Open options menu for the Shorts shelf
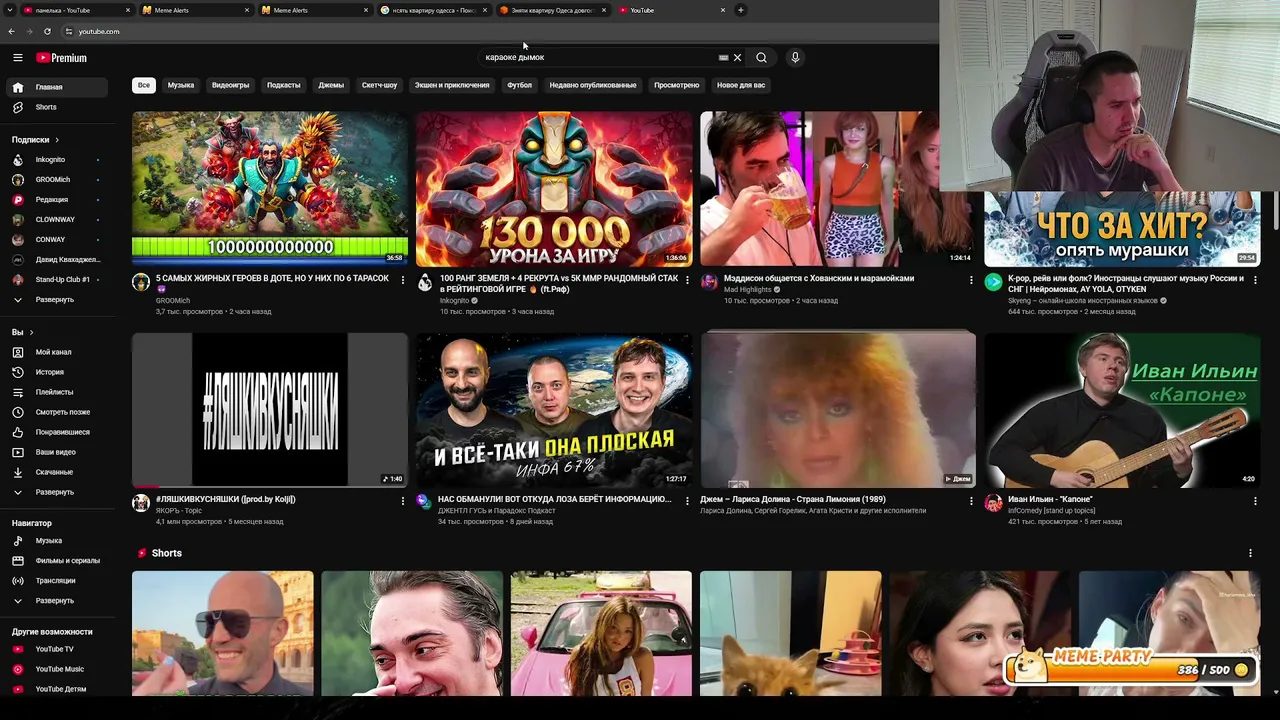Viewport: 1280px width, 720px height. [1250, 553]
